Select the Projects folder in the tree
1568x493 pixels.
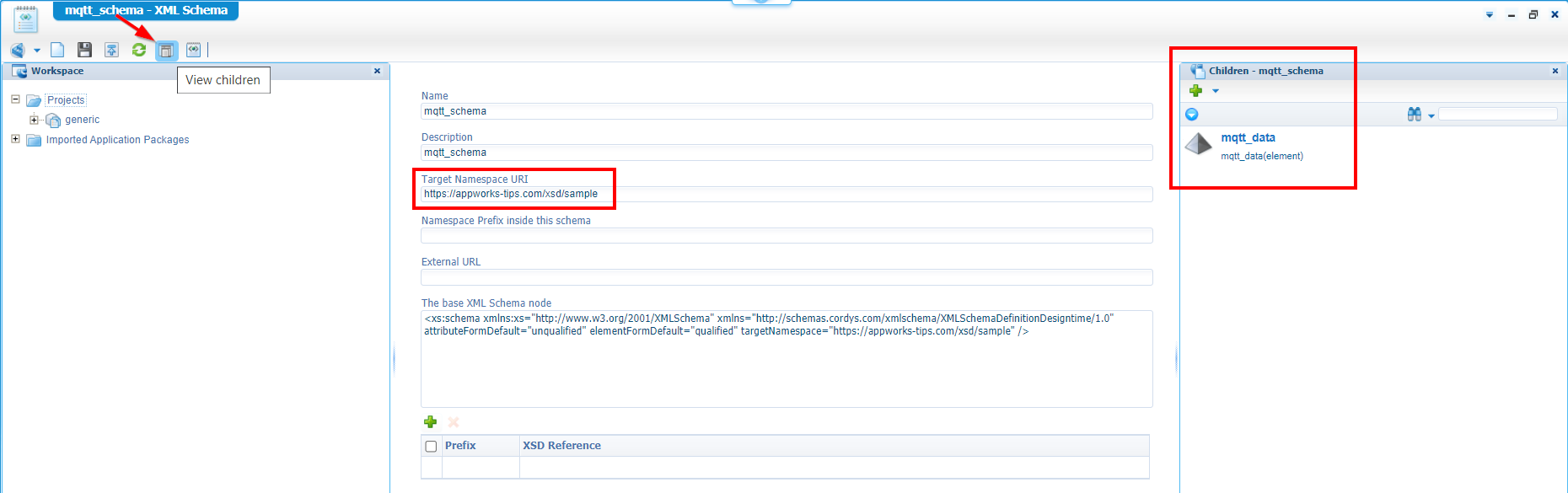(66, 100)
